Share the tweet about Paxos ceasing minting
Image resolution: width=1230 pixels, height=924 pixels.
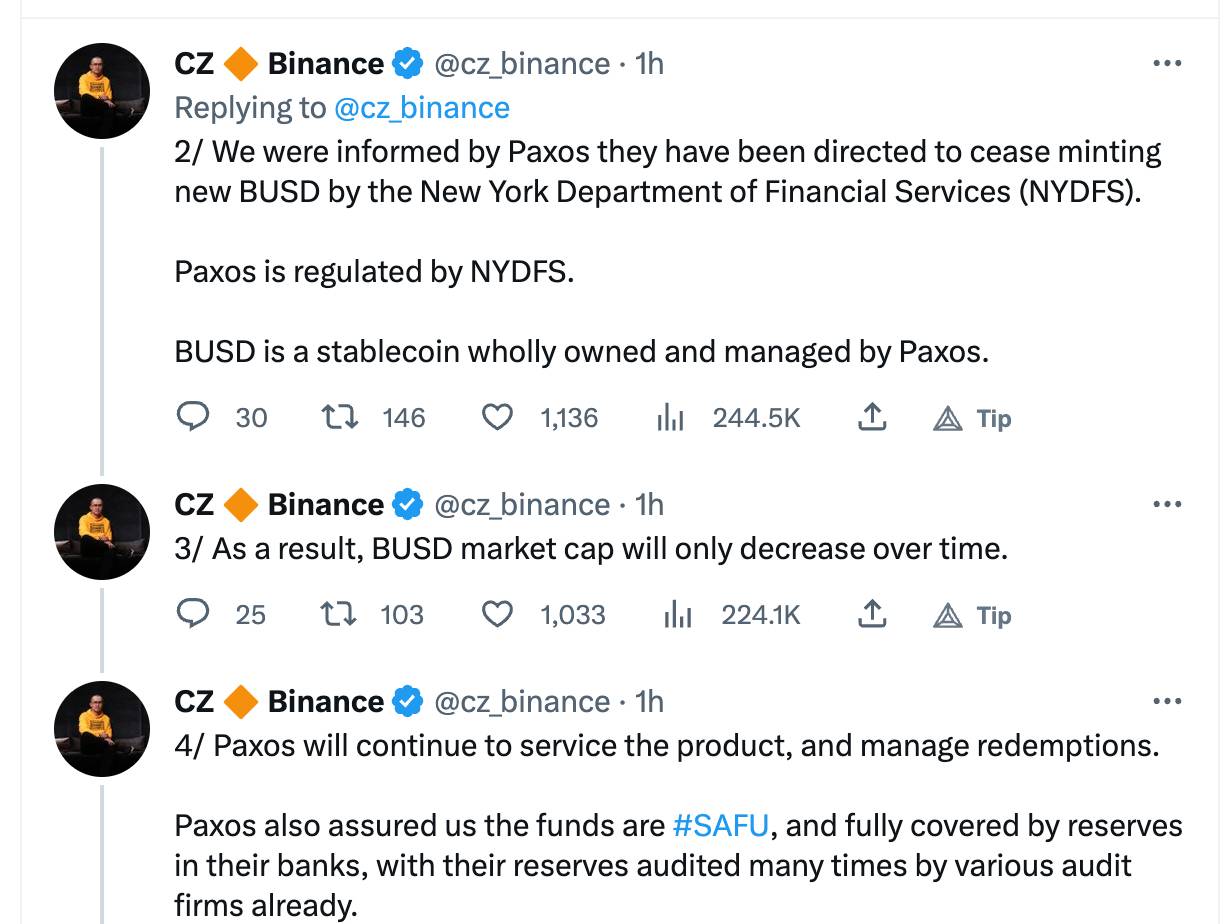click(x=872, y=417)
